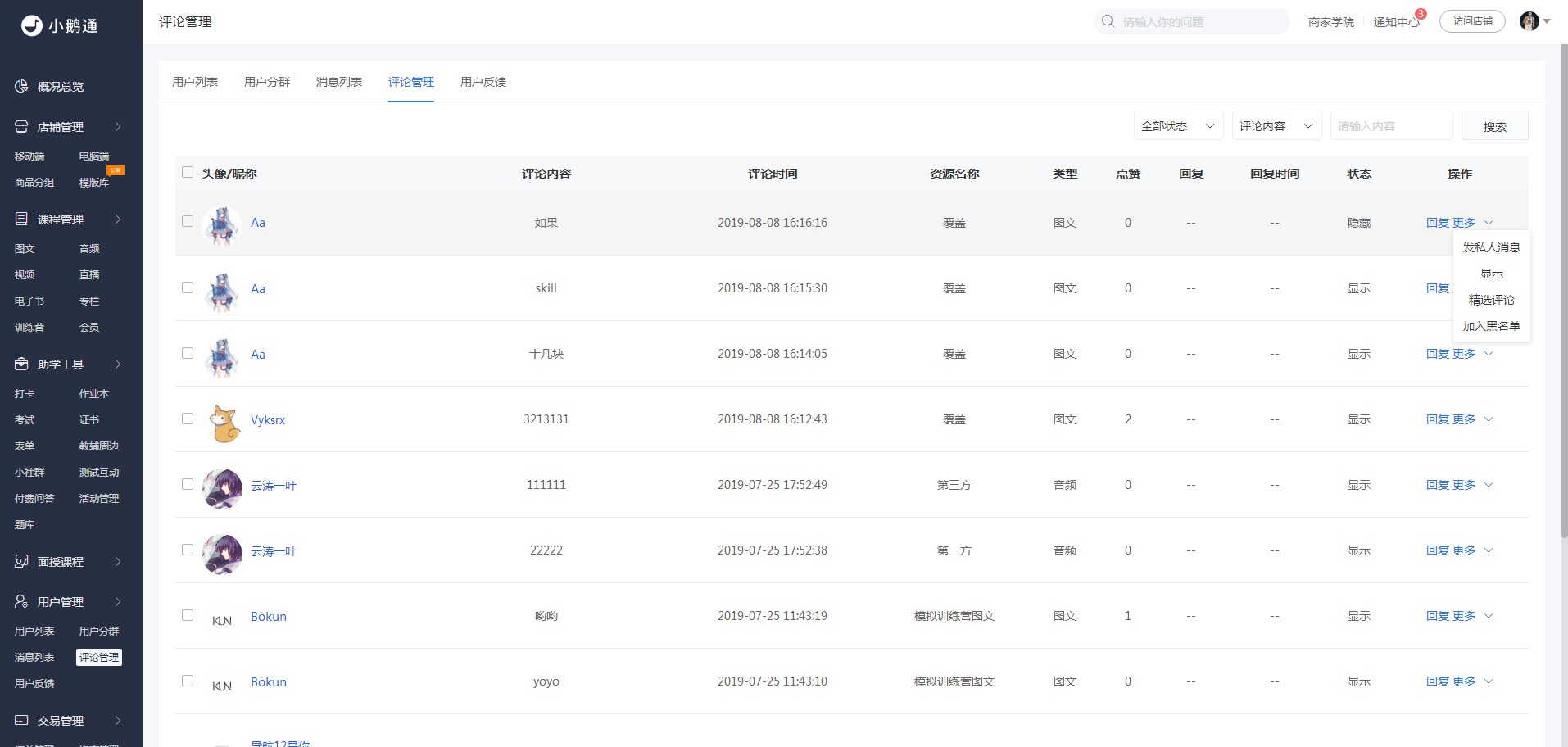Viewport: 1568px width, 747px height.
Task: Select the Vyksrx 3213131 comment checkbox
Action: [x=188, y=419]
